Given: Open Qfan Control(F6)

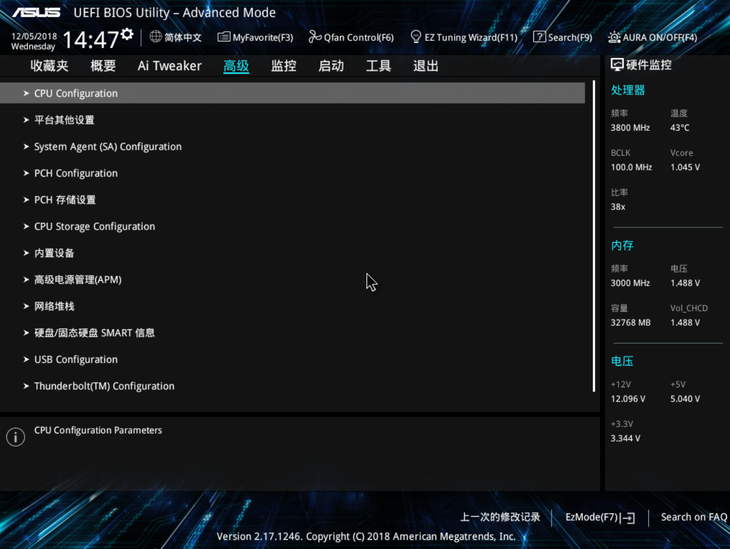Looking at the screenshot, I should 351,37.
